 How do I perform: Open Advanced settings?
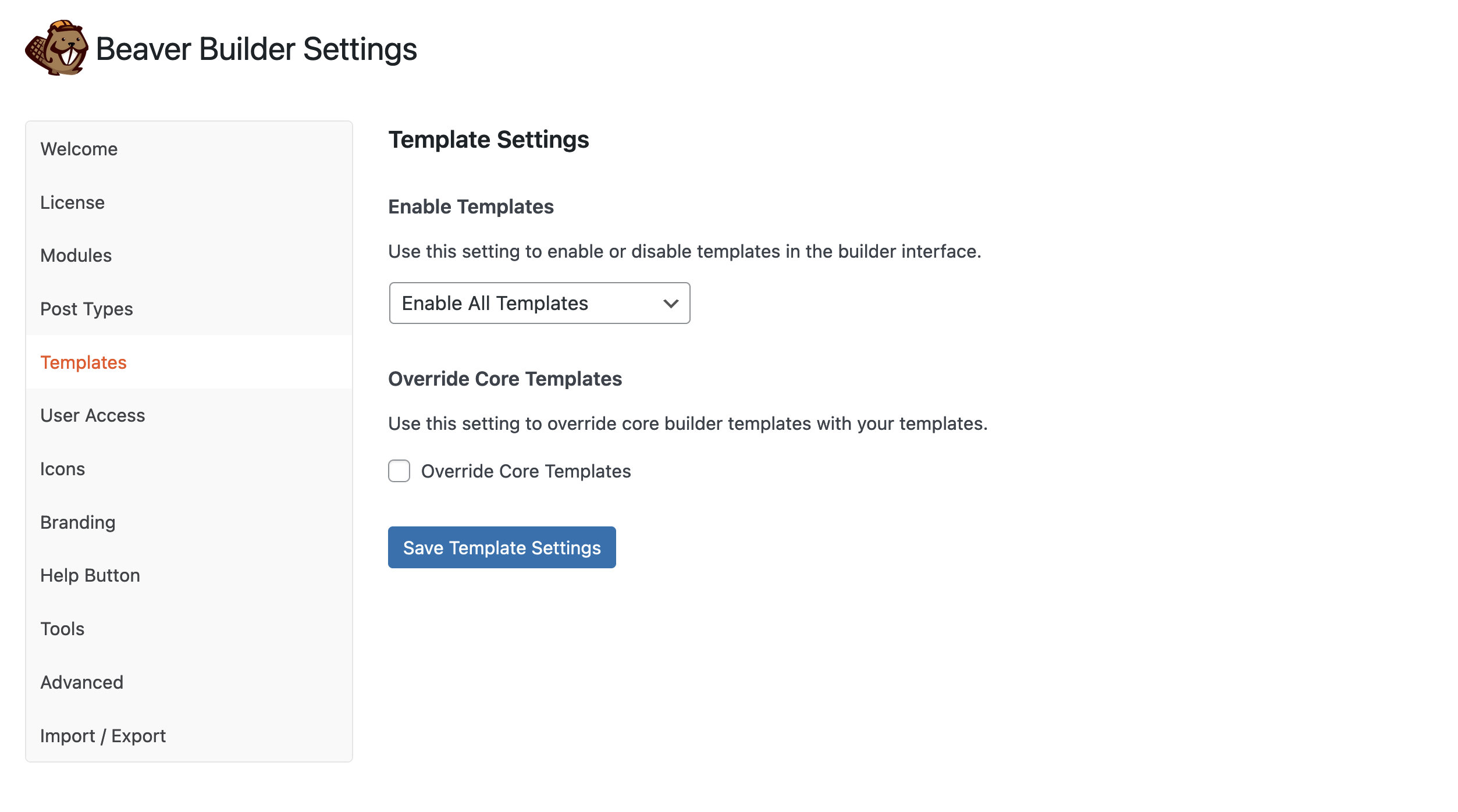click(81, 682)
